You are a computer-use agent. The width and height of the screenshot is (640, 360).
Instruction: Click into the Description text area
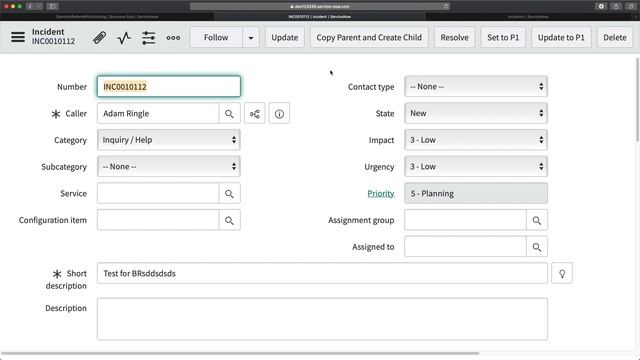(322, 319)
